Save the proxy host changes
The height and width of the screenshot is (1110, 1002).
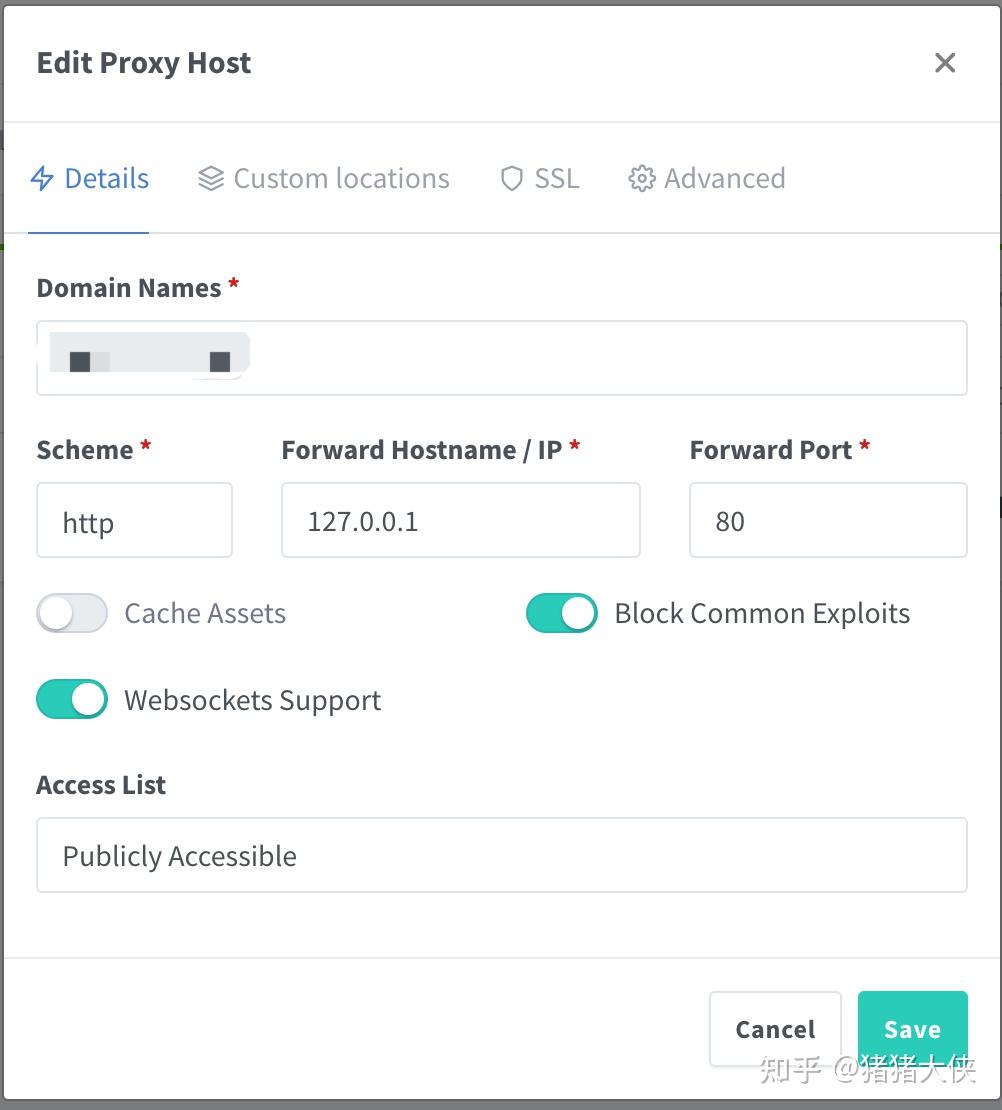click(x=912, y=1028)
